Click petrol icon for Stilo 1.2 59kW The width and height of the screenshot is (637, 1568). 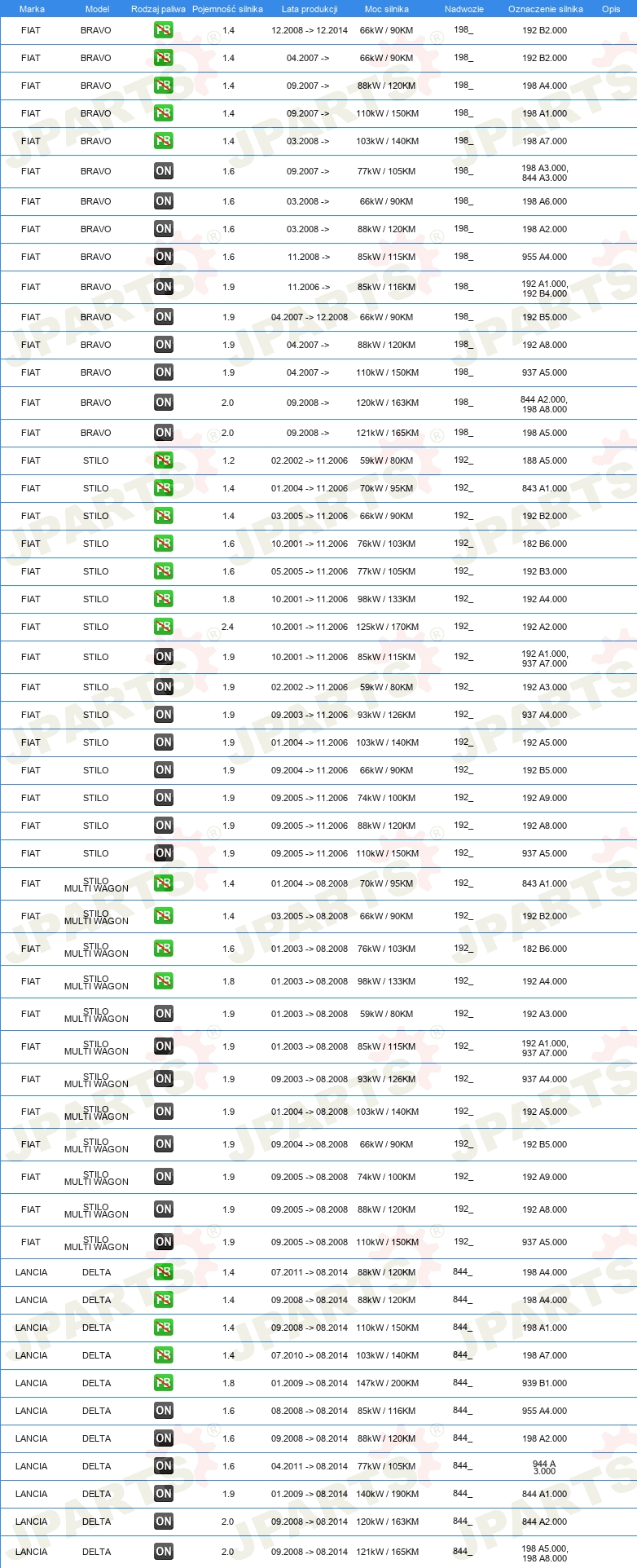164,460
